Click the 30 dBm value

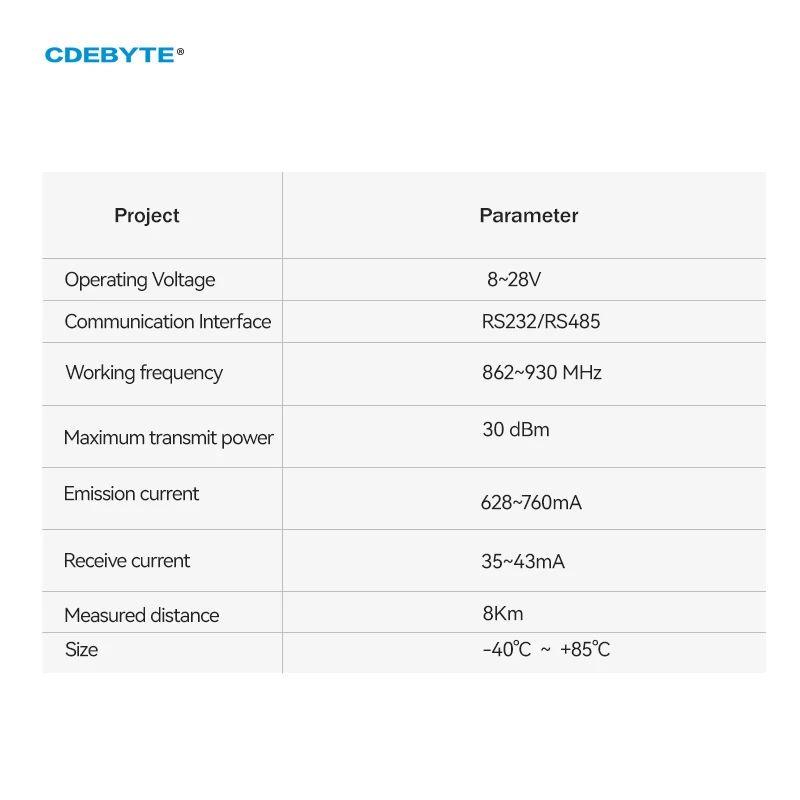point(516,430)
